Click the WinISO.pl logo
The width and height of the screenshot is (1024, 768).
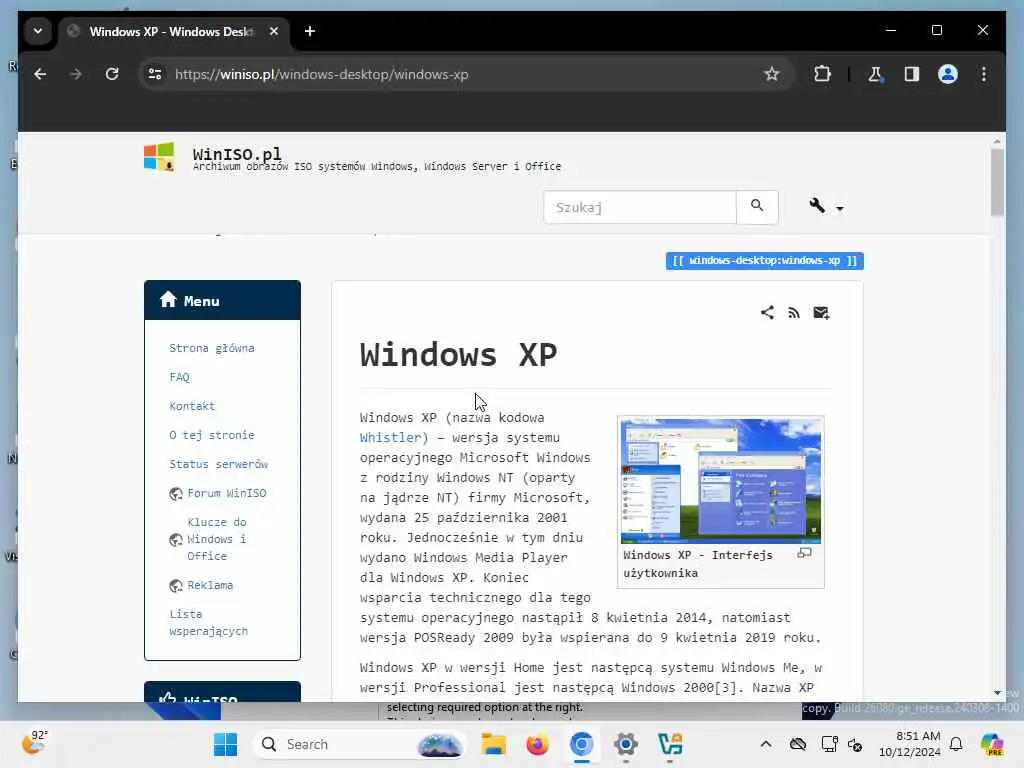159,157
